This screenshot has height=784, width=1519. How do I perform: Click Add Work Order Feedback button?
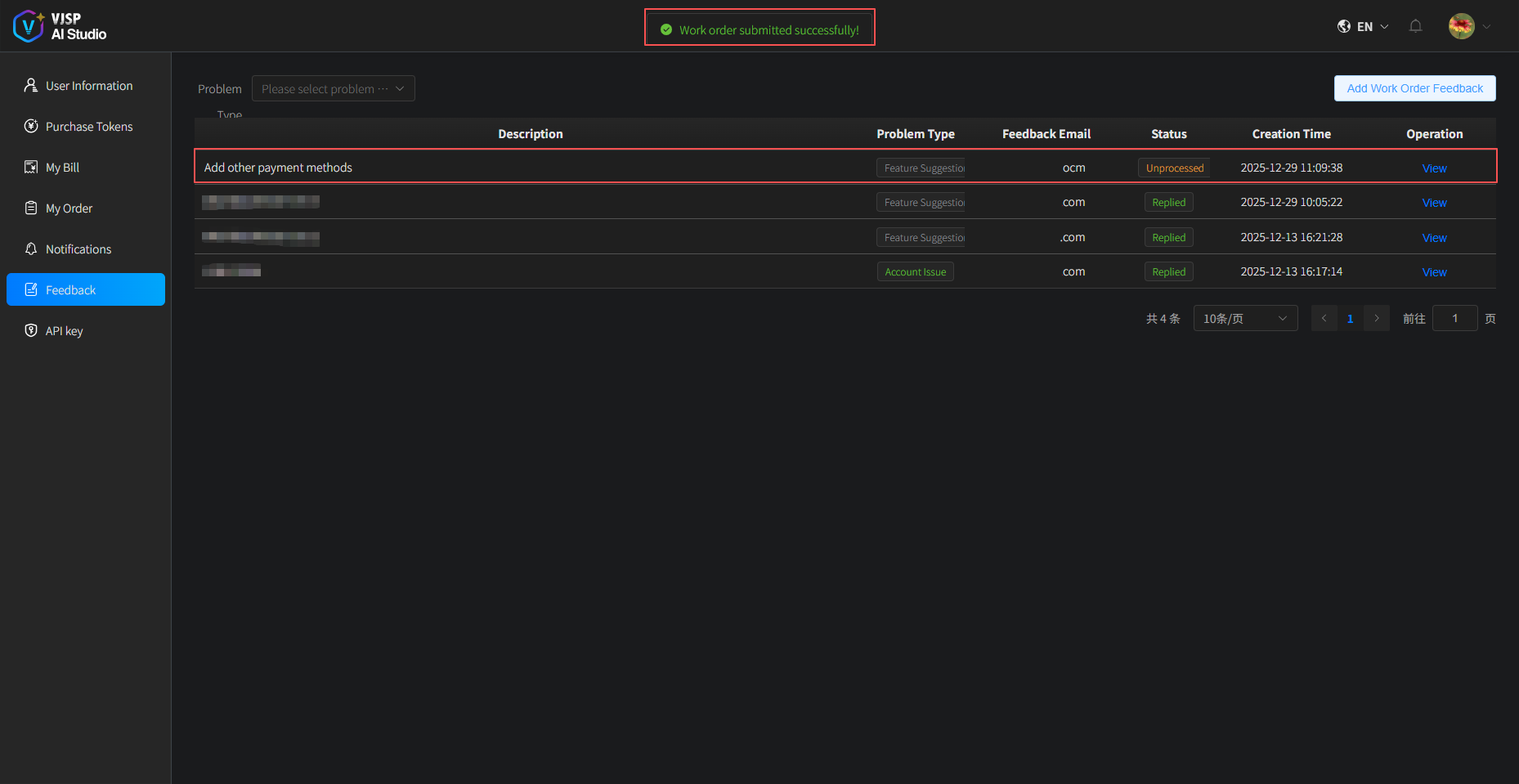[x=1414, y=88]
